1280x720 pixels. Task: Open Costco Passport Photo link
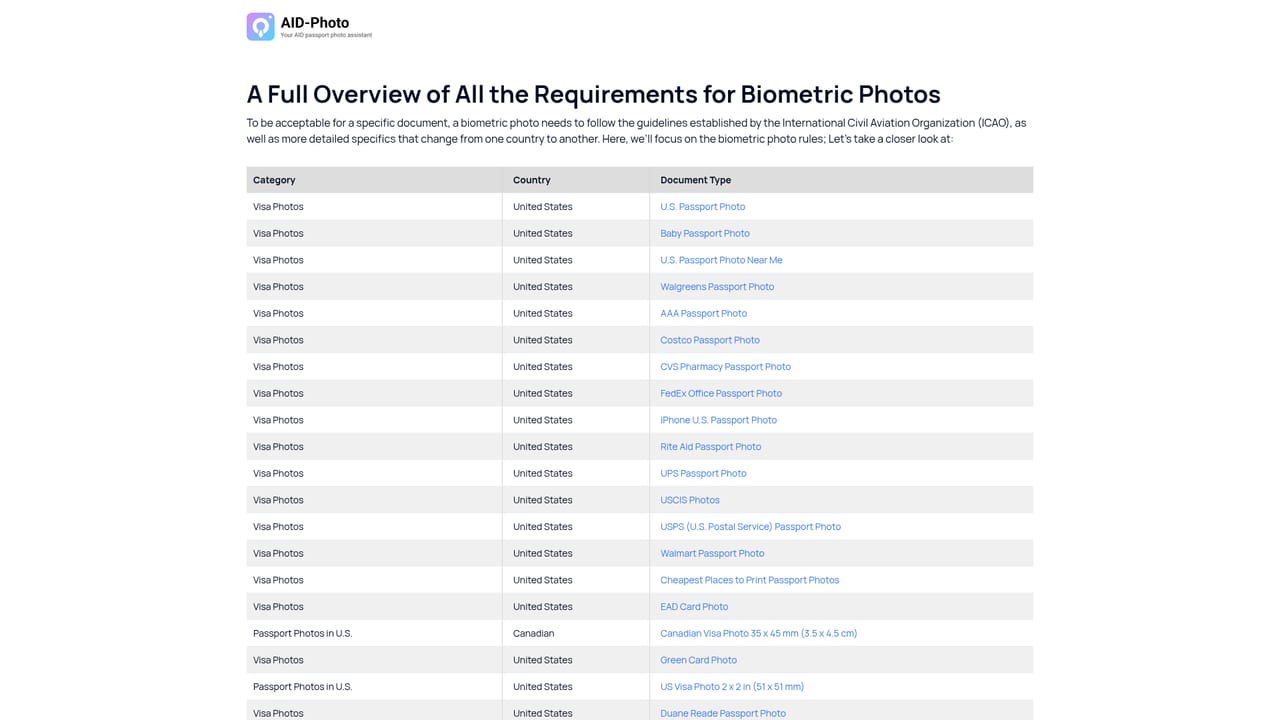coord(710,340)
